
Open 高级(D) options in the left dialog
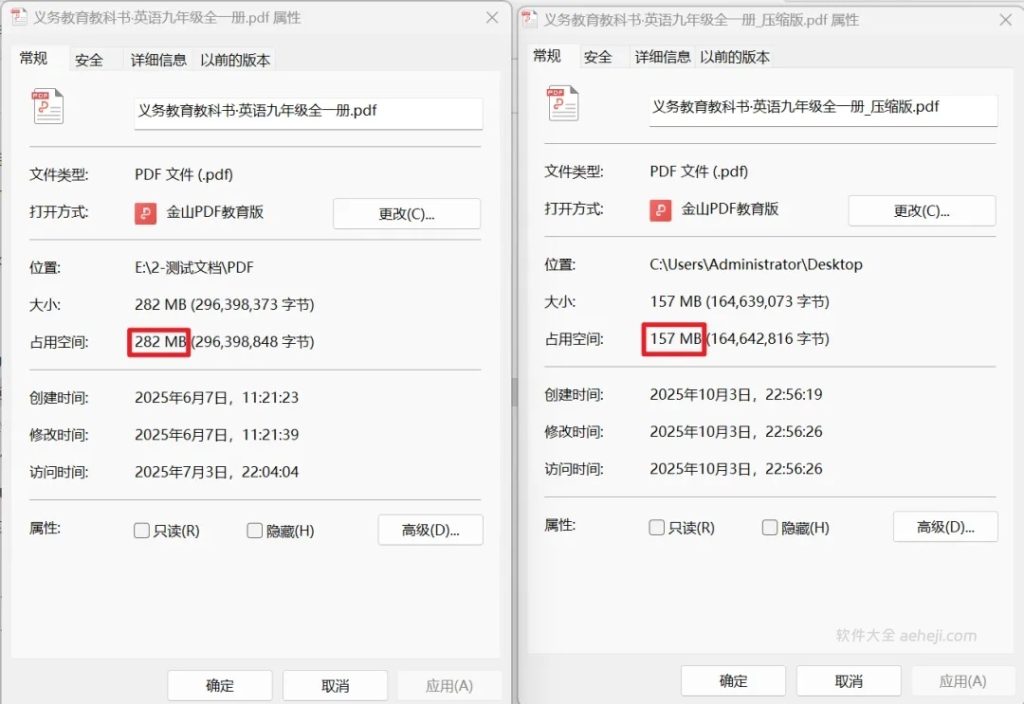point(430,530)
